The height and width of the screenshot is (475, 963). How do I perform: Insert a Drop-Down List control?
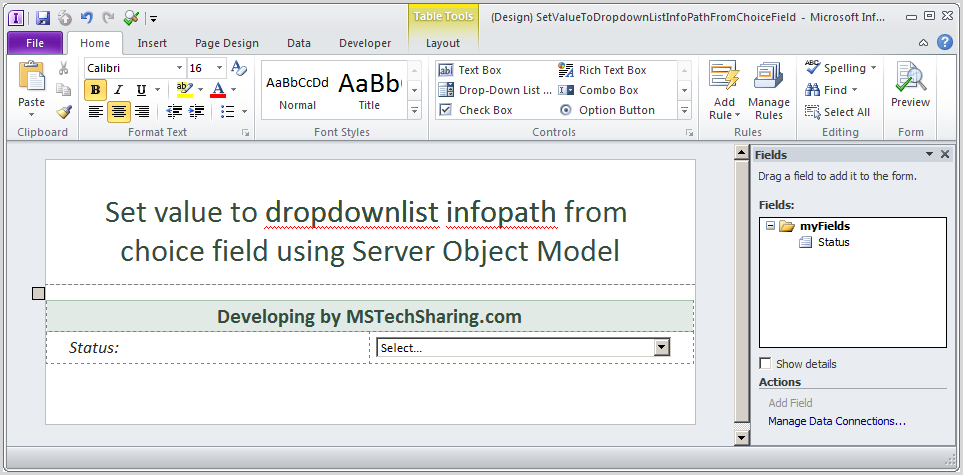(495, 90)
